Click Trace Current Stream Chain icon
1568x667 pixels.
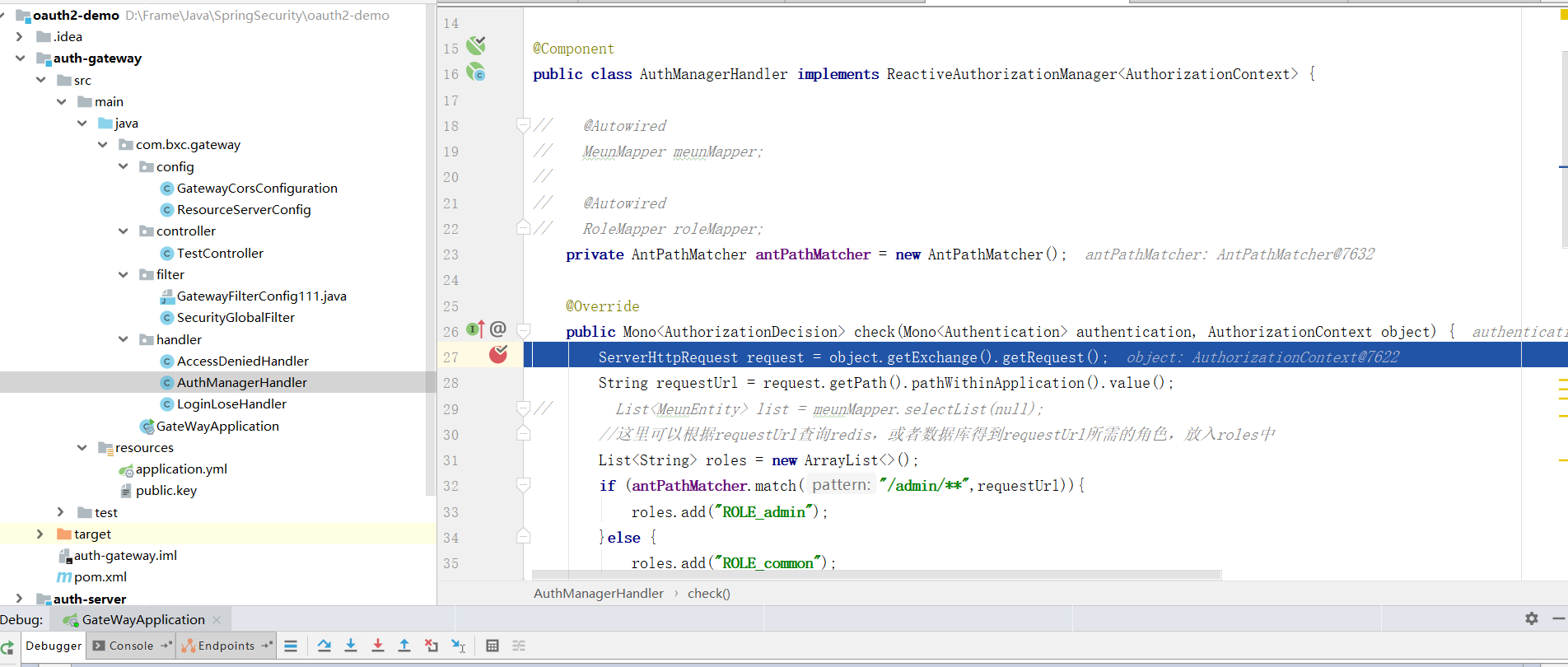[x=519, y=646]
